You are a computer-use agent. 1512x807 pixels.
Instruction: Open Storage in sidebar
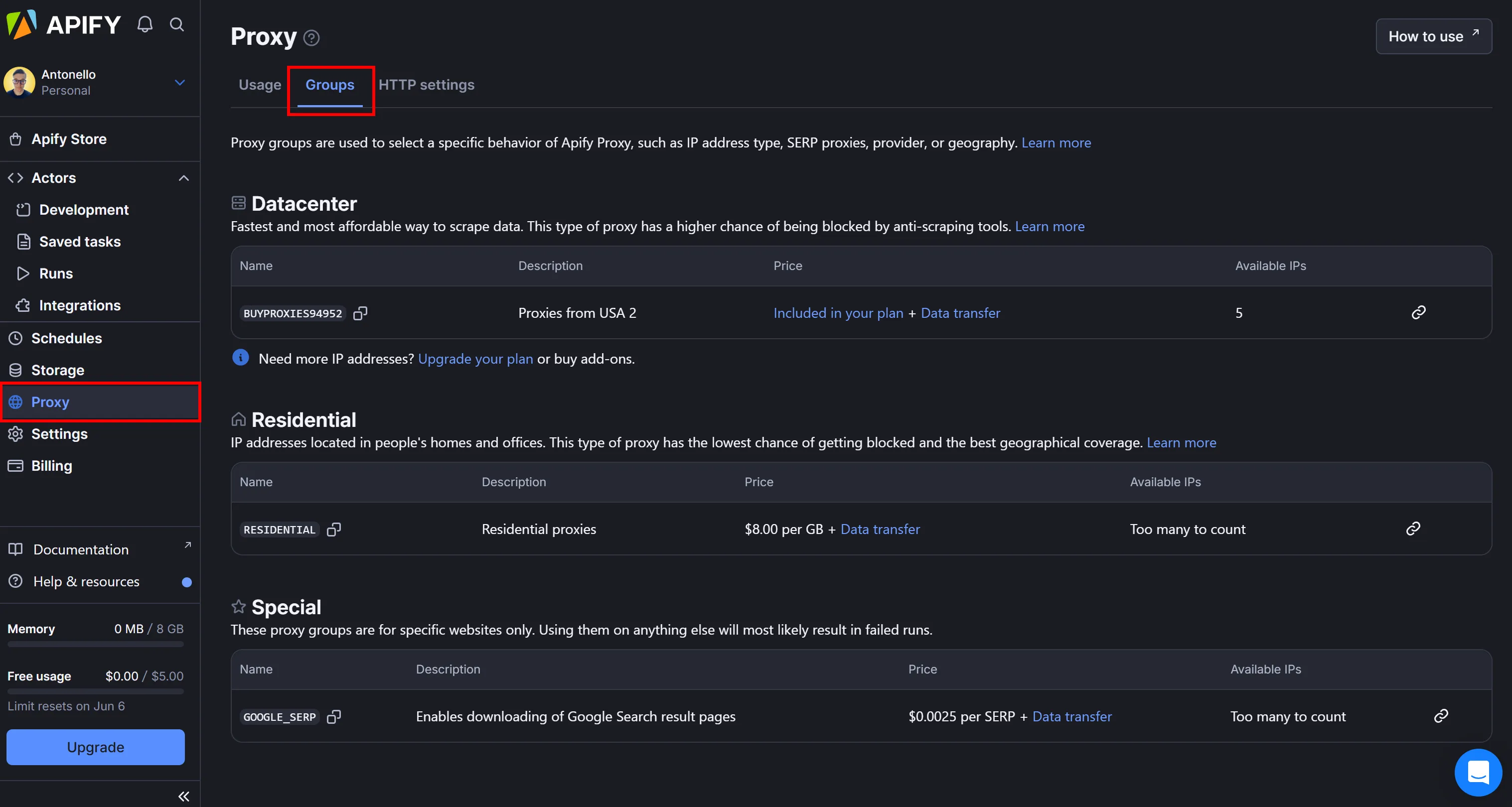(100, 370)
